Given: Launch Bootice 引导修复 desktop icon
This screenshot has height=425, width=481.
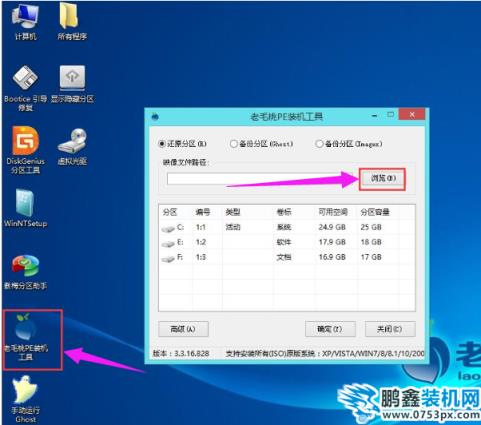Looking at the screenshot, I should (25, 88).
